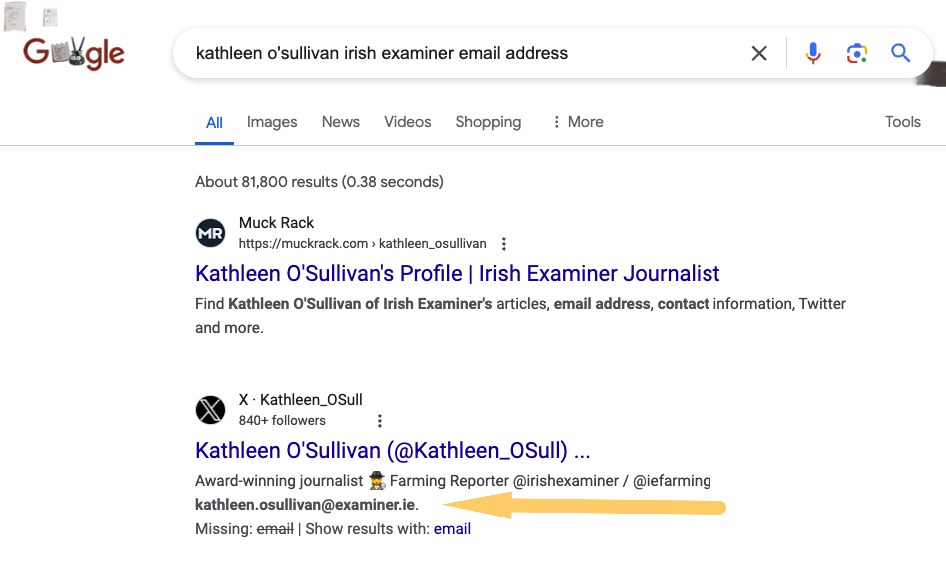Click the Google logo
The height and width of the screenshot is (561, 946).
click(x=74, y=52)
